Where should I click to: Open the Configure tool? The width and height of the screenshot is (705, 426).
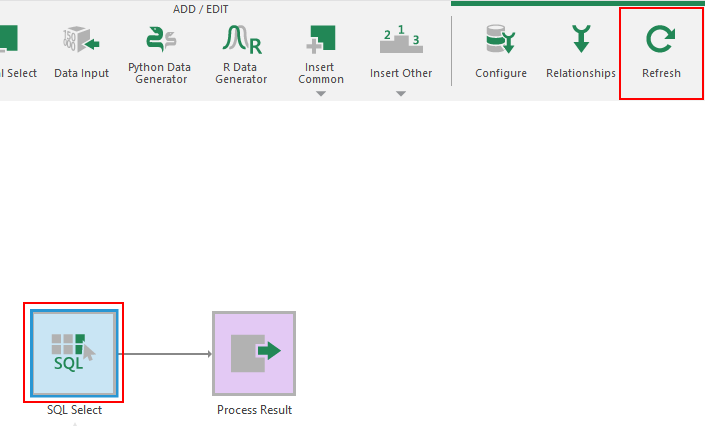click(x=500, y=41)
